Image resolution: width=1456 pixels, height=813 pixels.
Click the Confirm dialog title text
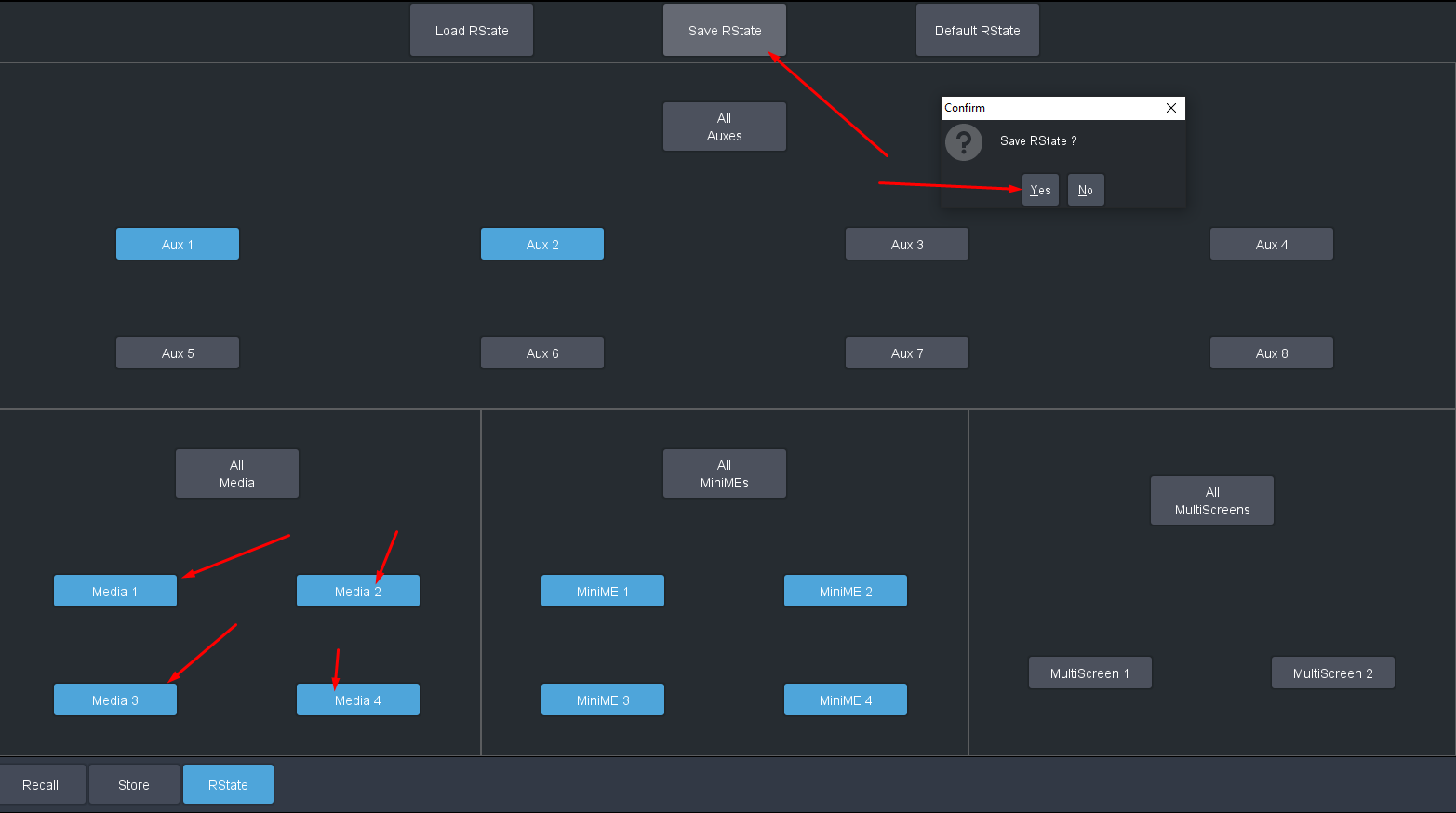pos(965,108)
